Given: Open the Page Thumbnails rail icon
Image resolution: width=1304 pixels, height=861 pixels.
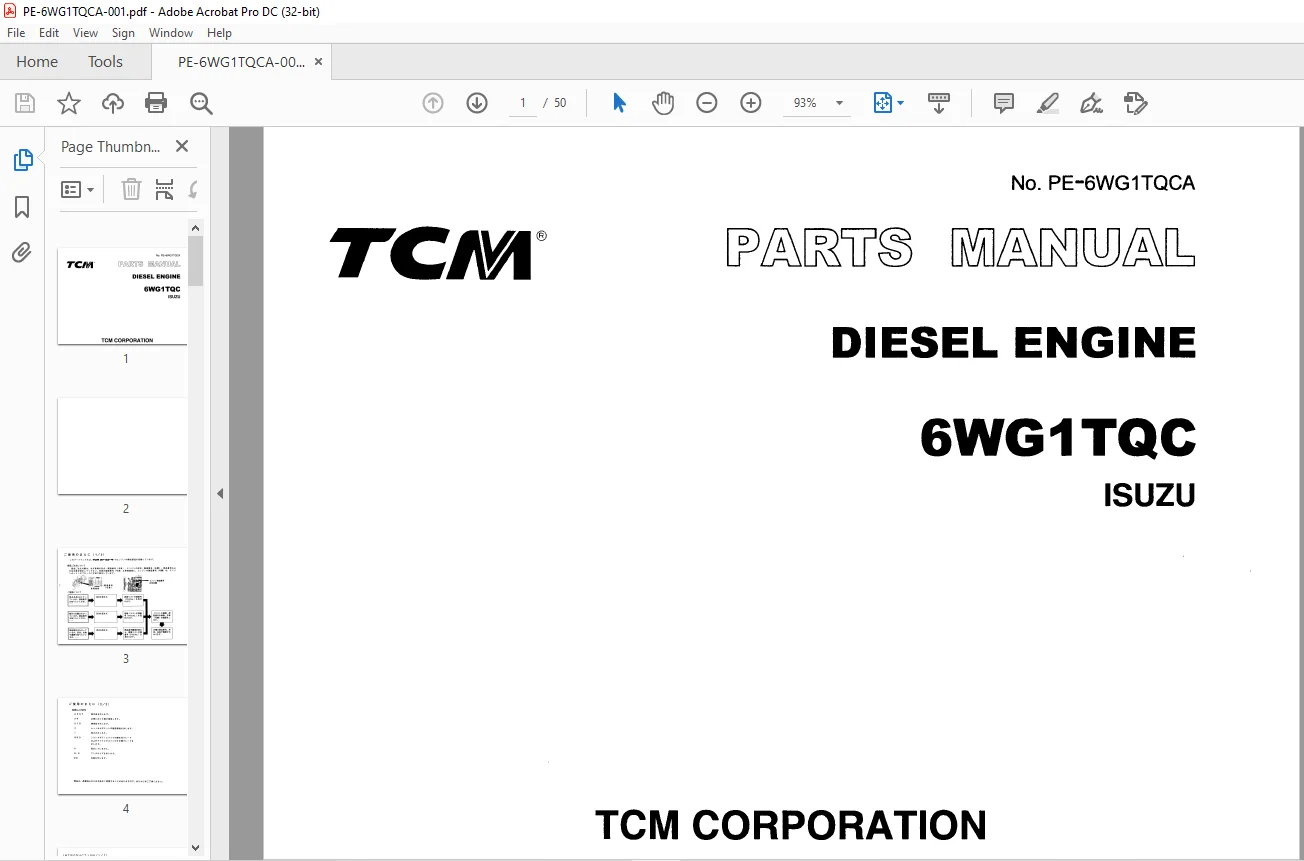Looking at the screenshot, I should pos(22,160).
